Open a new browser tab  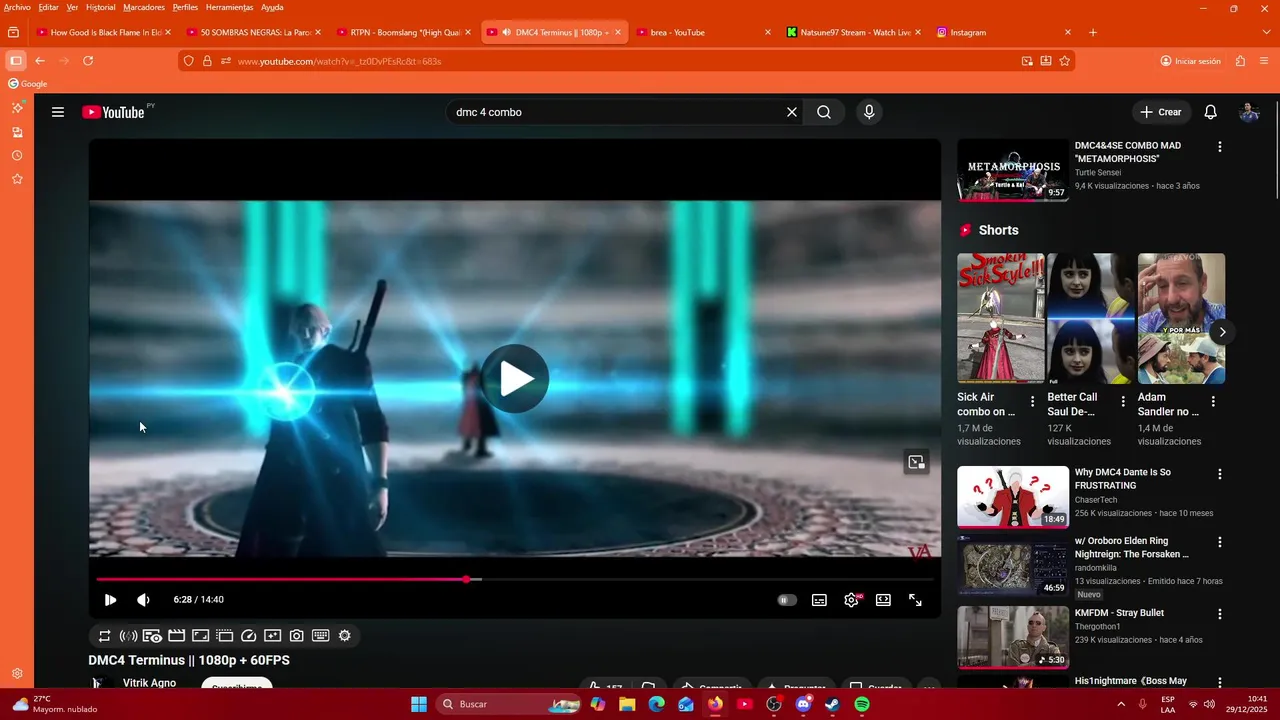(x=1093, y=32)
